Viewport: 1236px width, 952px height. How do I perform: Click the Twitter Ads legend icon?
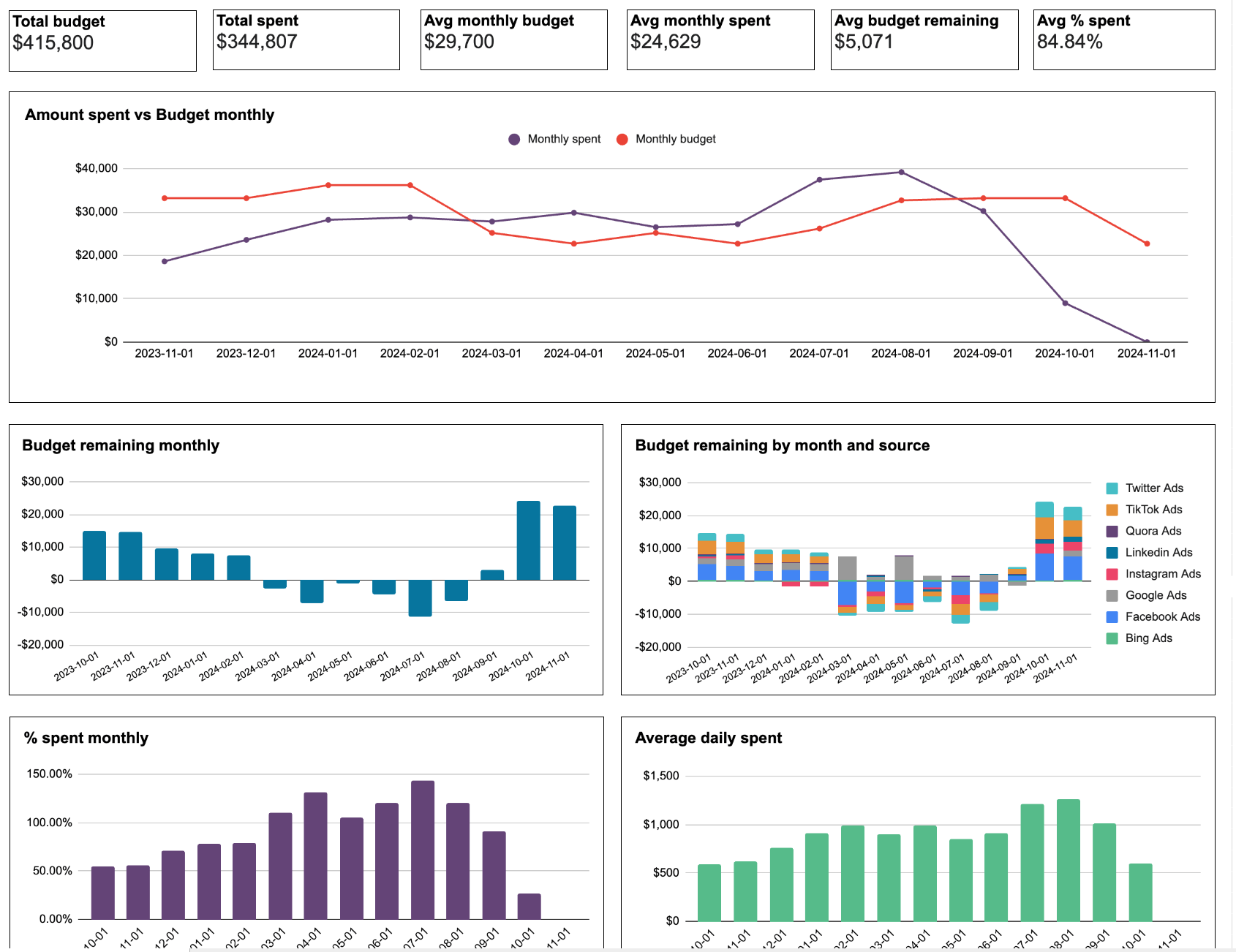click(1112, 488)
